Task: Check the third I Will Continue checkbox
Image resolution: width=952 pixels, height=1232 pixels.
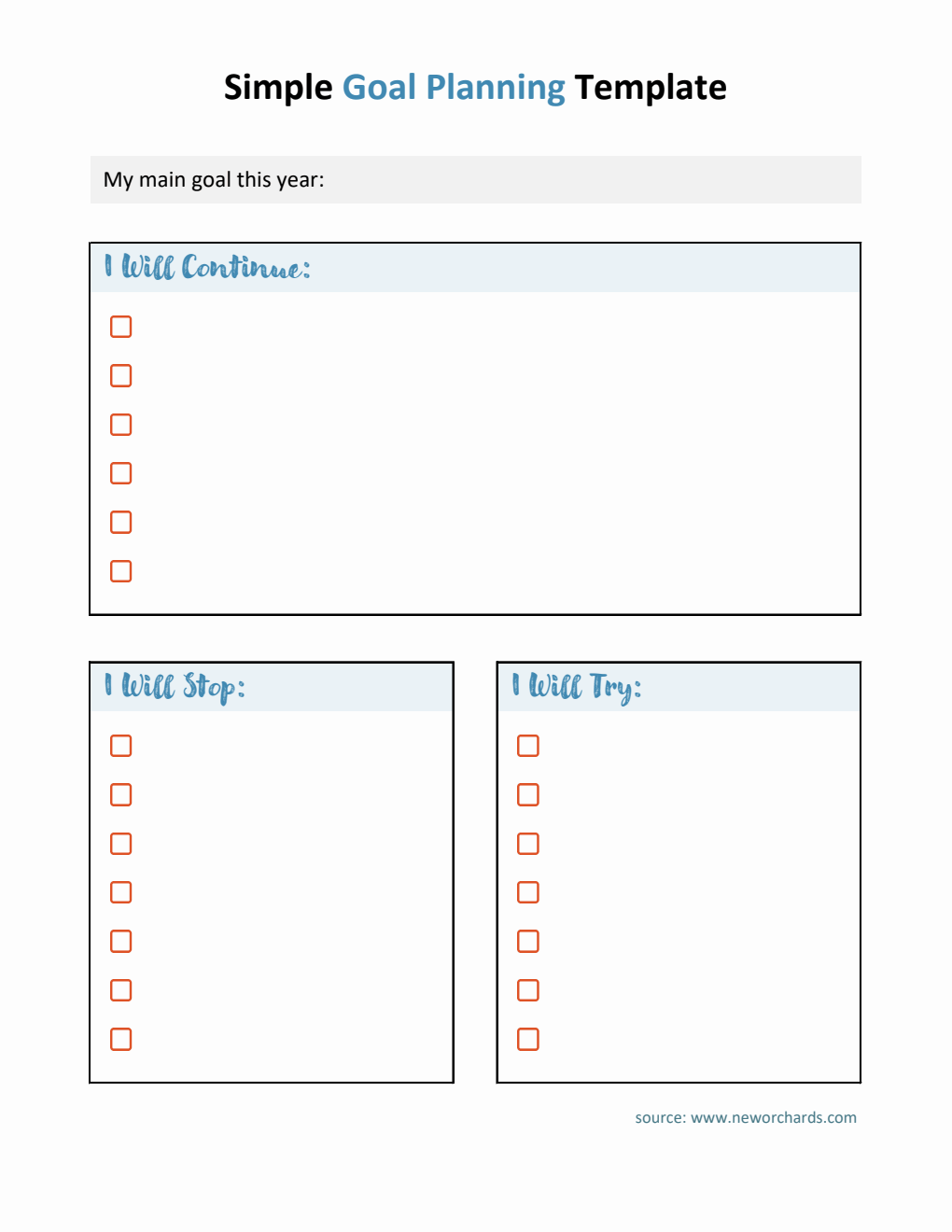Action: click(121, 425)
